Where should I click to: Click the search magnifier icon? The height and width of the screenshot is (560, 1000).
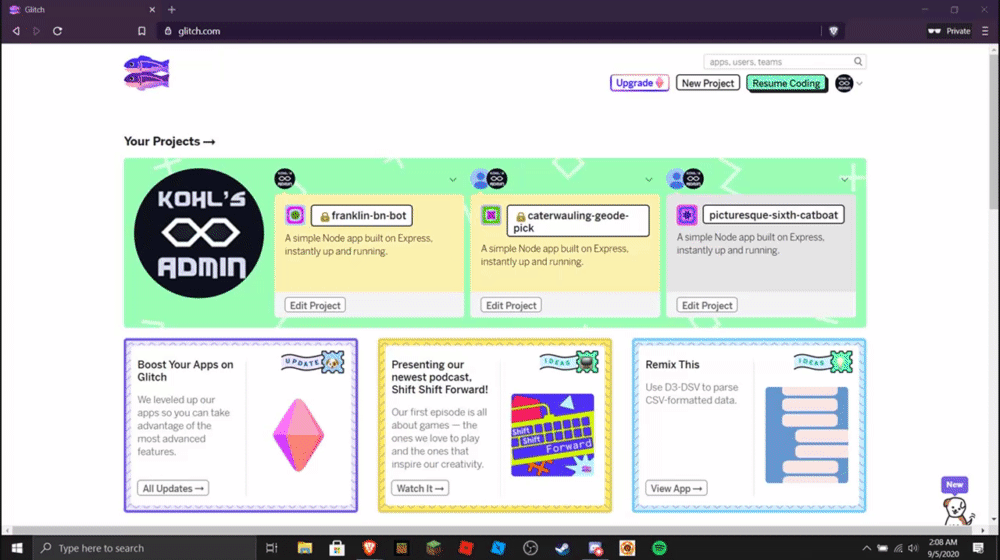point(858,62)
